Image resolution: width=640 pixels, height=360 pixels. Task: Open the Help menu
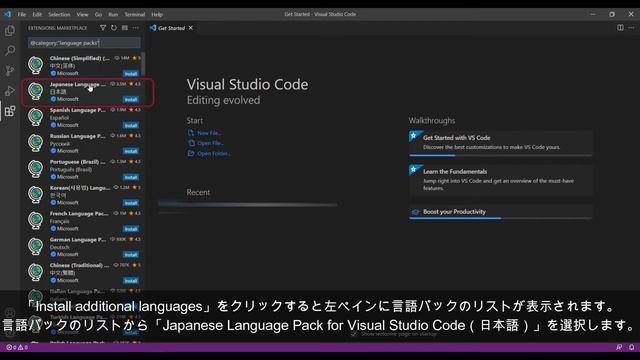[x=157, y=14]
